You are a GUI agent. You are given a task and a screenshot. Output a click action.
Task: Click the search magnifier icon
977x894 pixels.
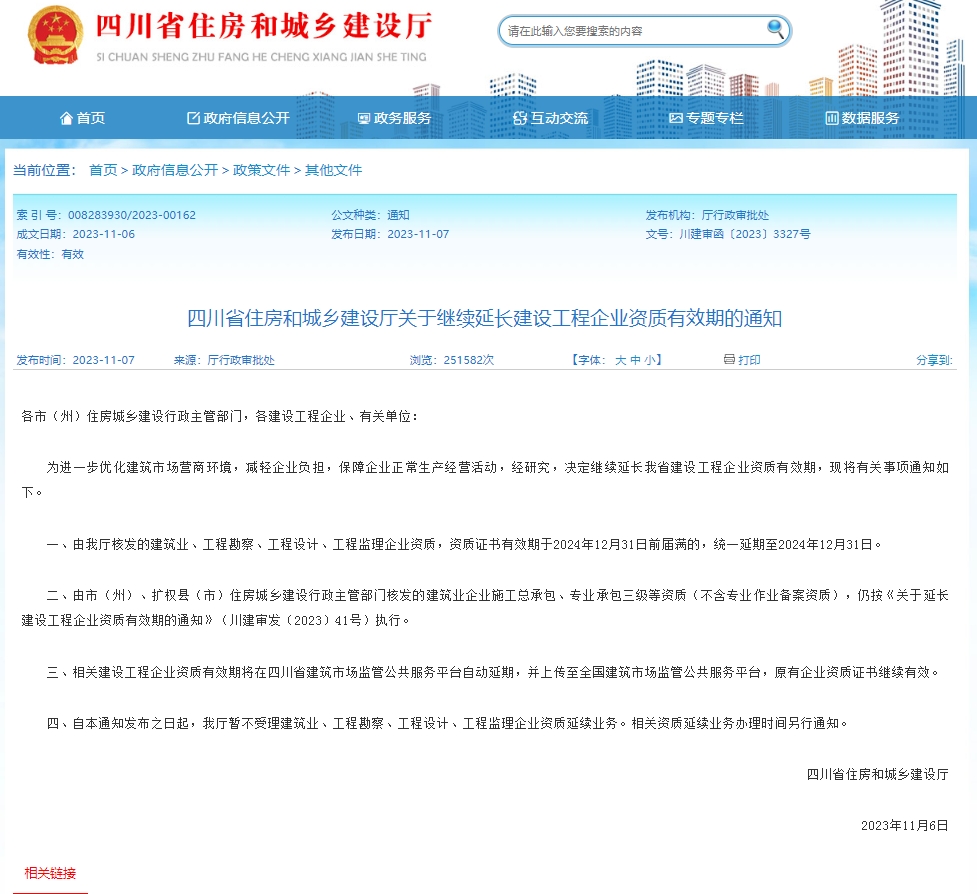click(775, 29)
